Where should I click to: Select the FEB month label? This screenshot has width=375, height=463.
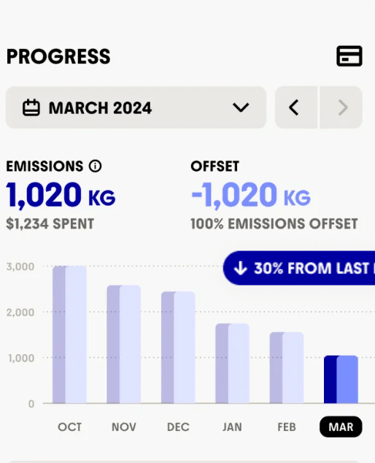[287, 427]
